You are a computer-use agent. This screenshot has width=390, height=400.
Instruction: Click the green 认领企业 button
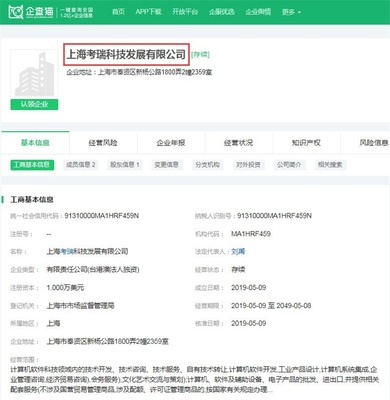coord(34,104)
